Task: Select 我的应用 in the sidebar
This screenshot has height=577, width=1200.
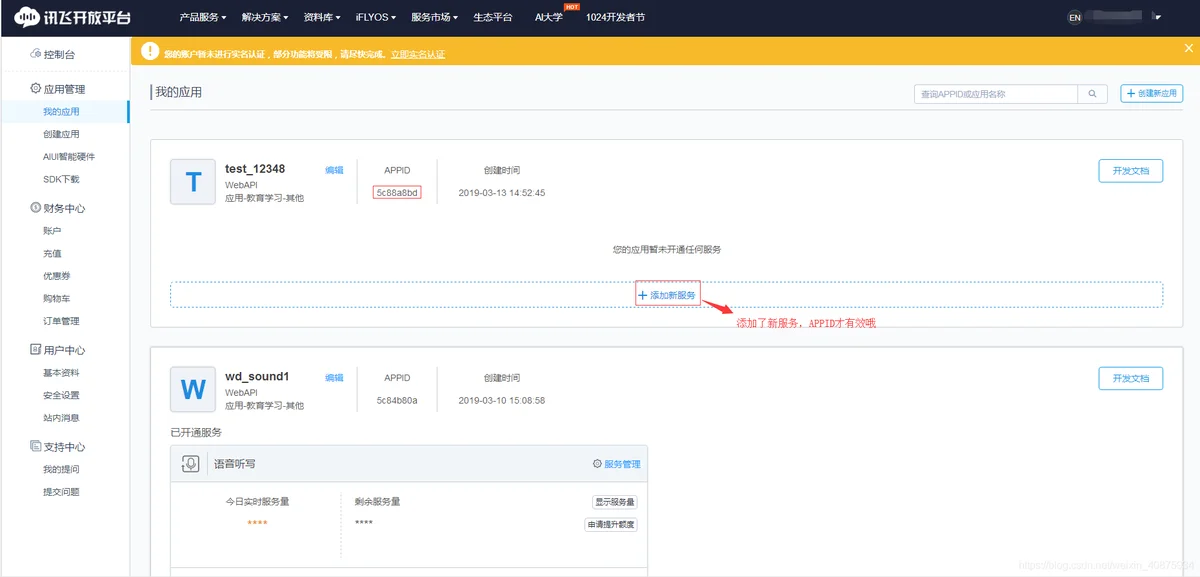Action: [61, 112]
